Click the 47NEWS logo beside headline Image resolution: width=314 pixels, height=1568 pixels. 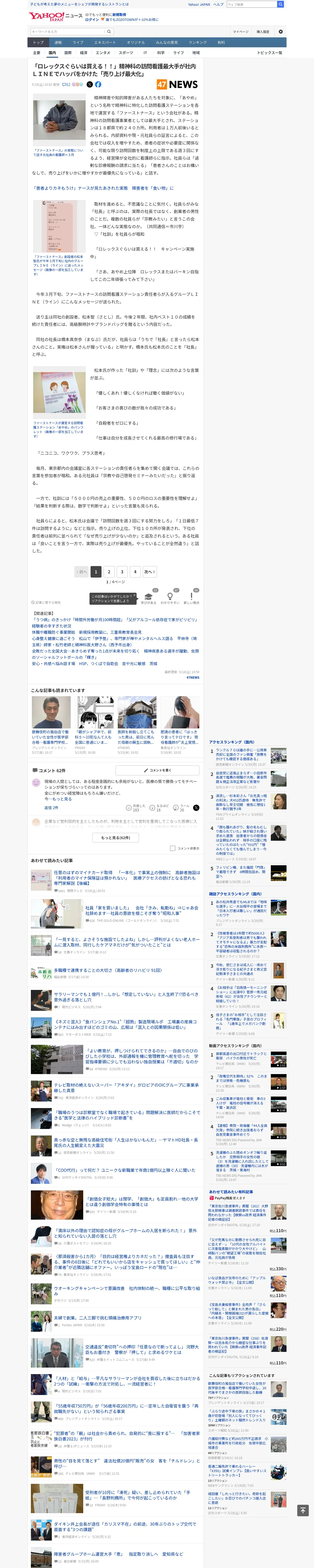coord(177,85)
